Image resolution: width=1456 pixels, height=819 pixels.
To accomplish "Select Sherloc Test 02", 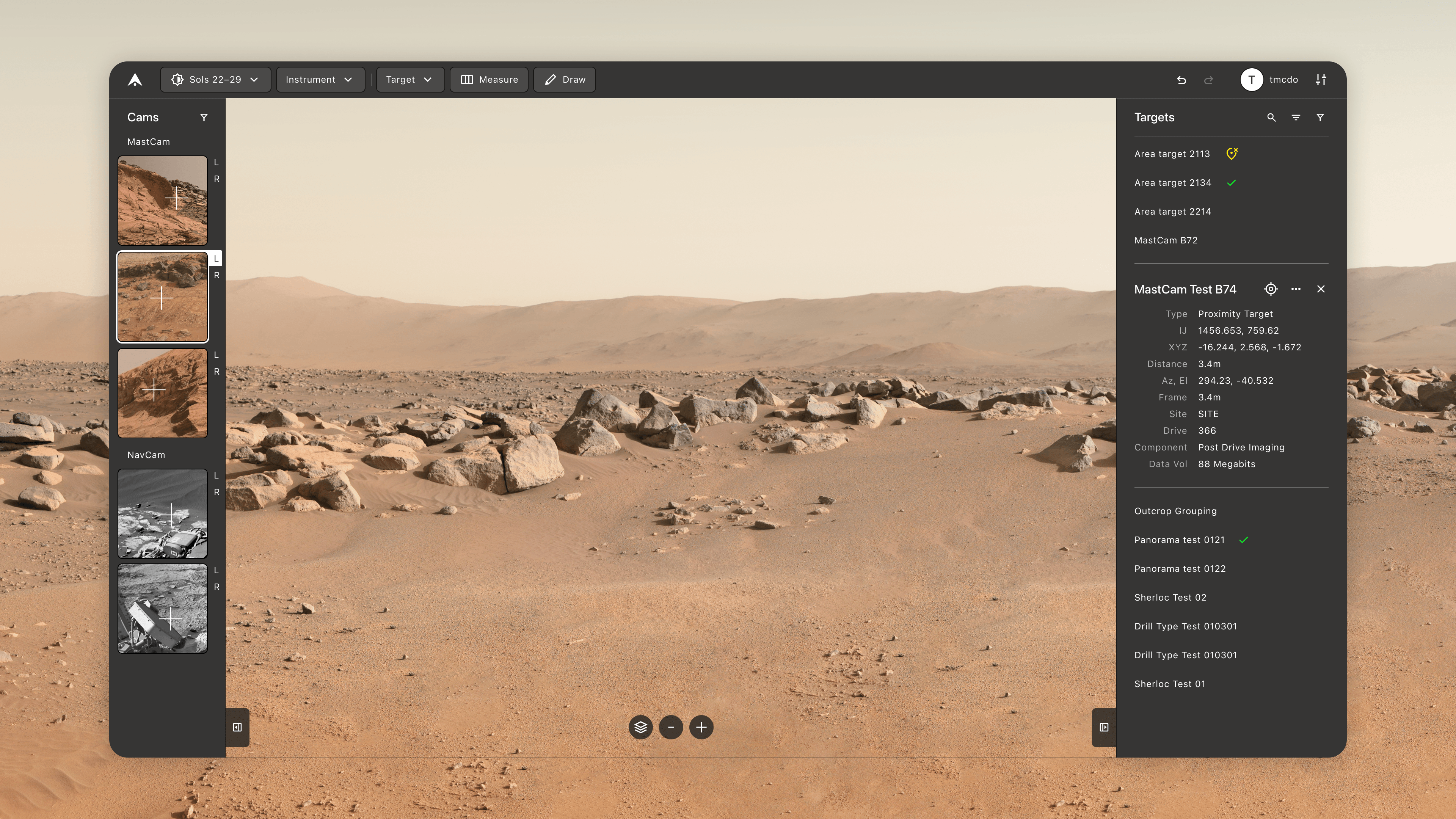I will (x=1170, y=598).
